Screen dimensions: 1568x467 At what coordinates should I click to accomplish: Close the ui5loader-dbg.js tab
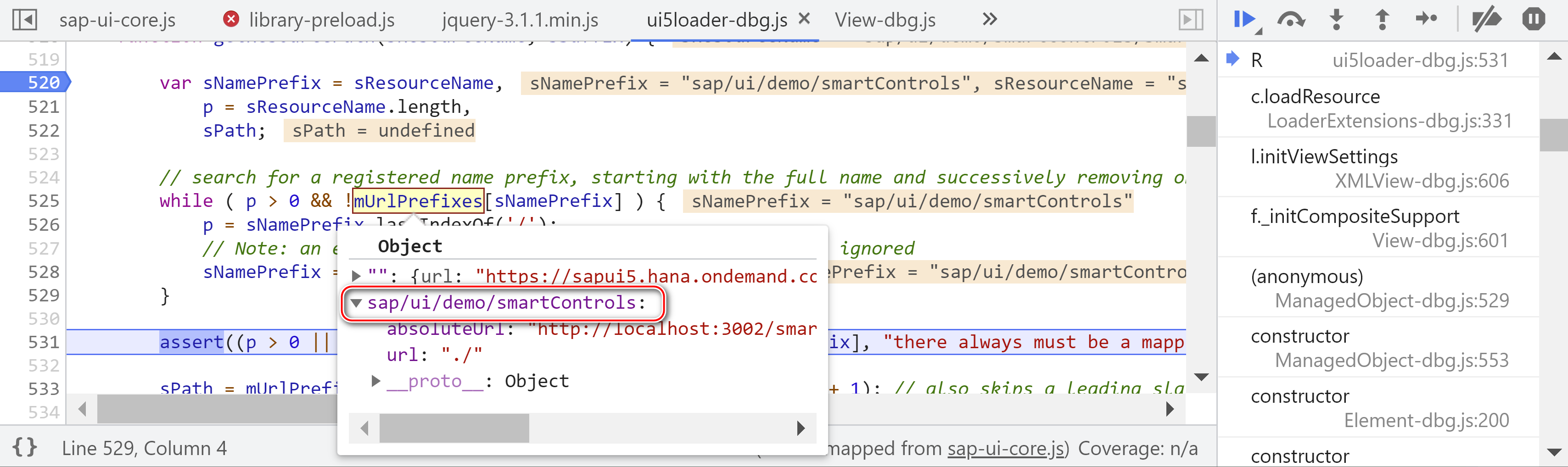click(x=804, y=19)
